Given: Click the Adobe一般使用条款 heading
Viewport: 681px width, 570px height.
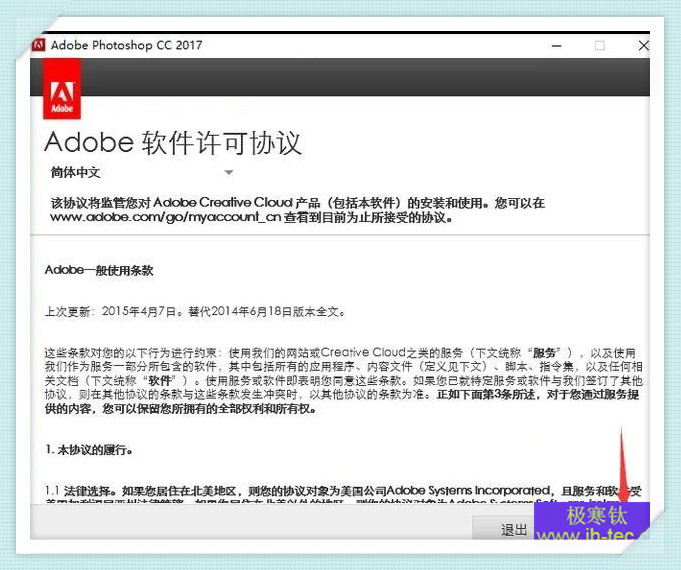Looking at the screenshot, I should coord(99,270).
